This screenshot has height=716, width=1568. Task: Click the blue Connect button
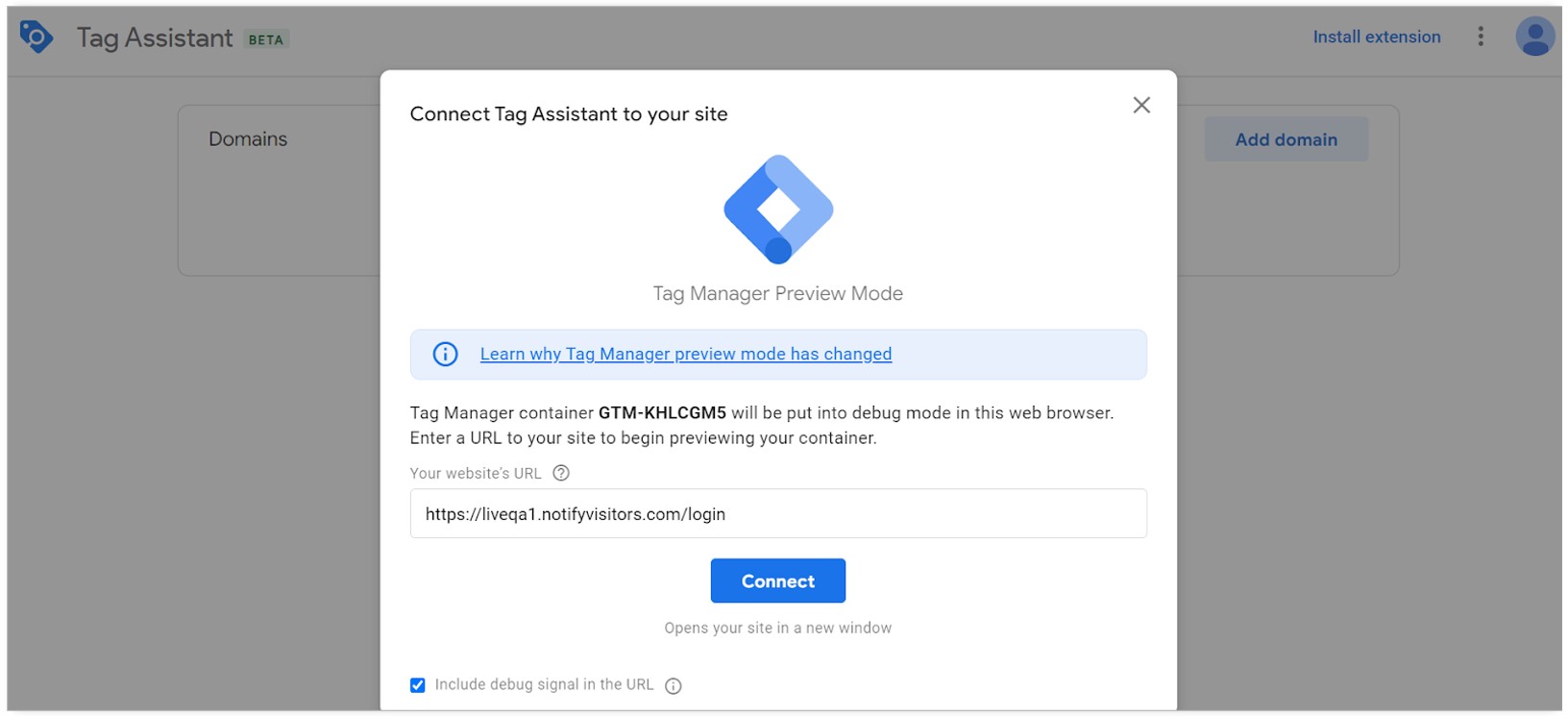pyautogui.click(x=778, y=580)
